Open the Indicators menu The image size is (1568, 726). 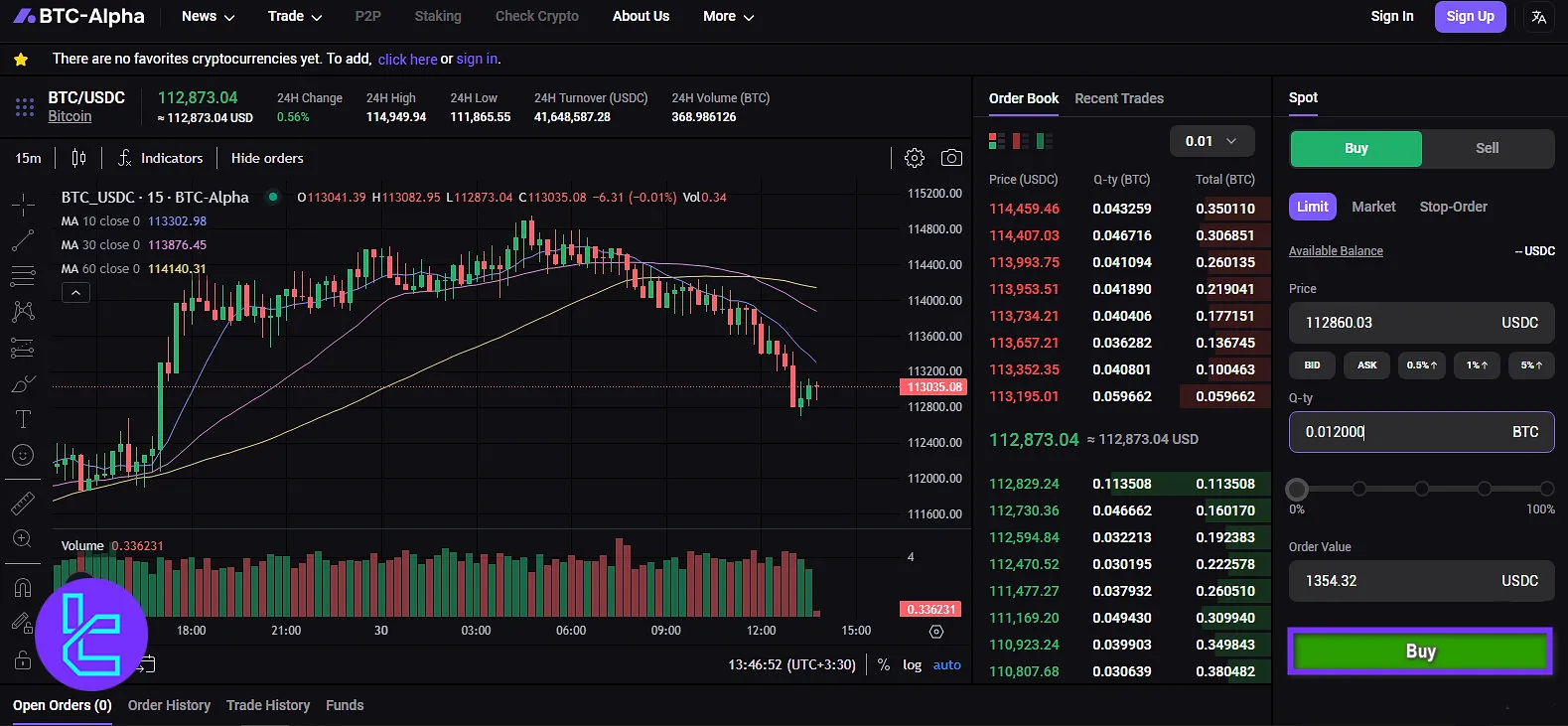point(161,158)
